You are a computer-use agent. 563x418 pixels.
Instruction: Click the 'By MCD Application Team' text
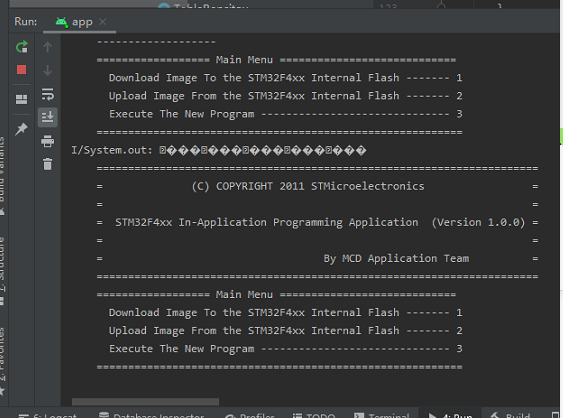tap(396, 259)
